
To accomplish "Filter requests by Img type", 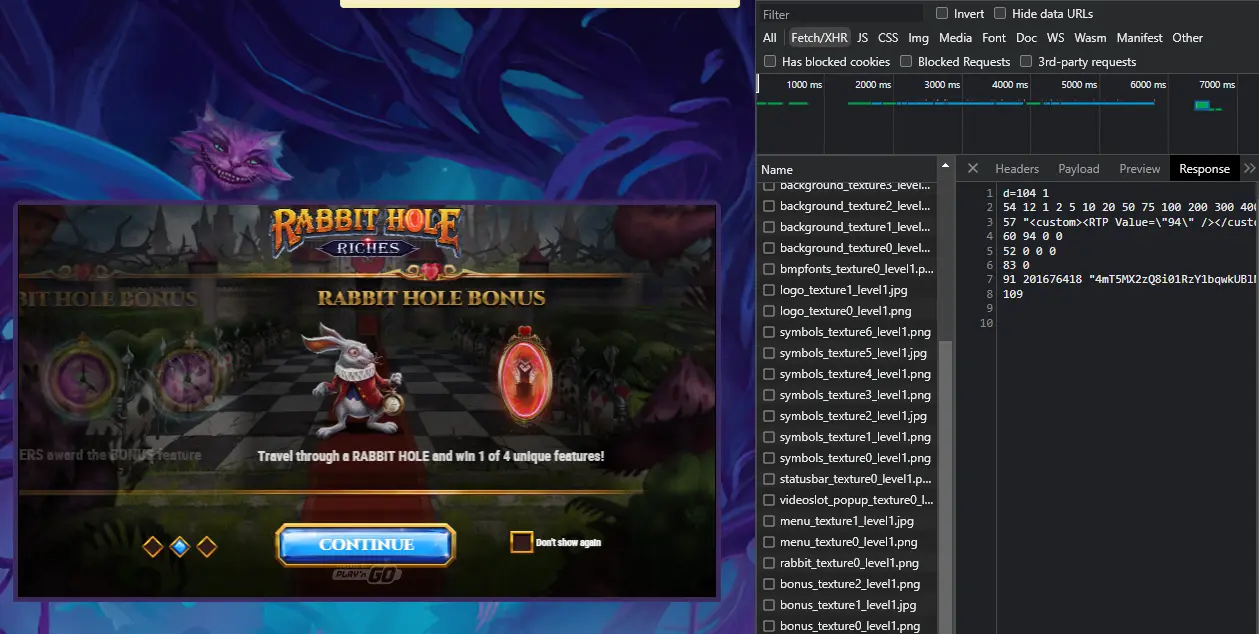I will (x=918, y=38).
